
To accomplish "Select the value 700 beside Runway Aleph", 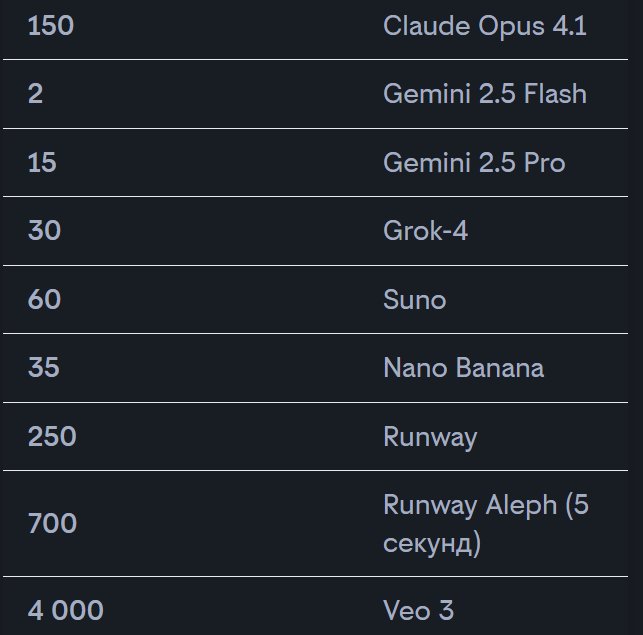I will [x=52, y=523].
